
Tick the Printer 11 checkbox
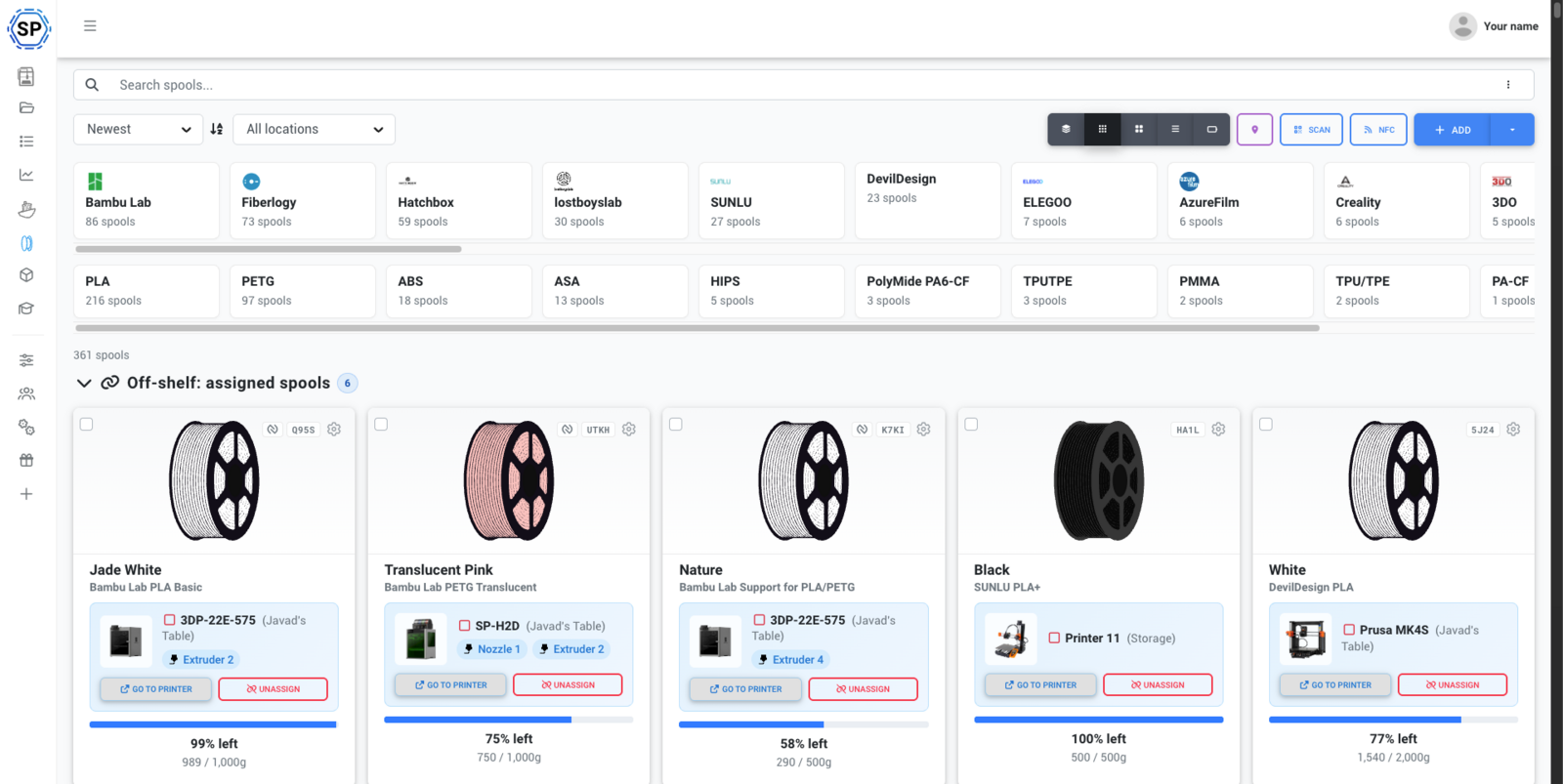(x=1054, y=639)
